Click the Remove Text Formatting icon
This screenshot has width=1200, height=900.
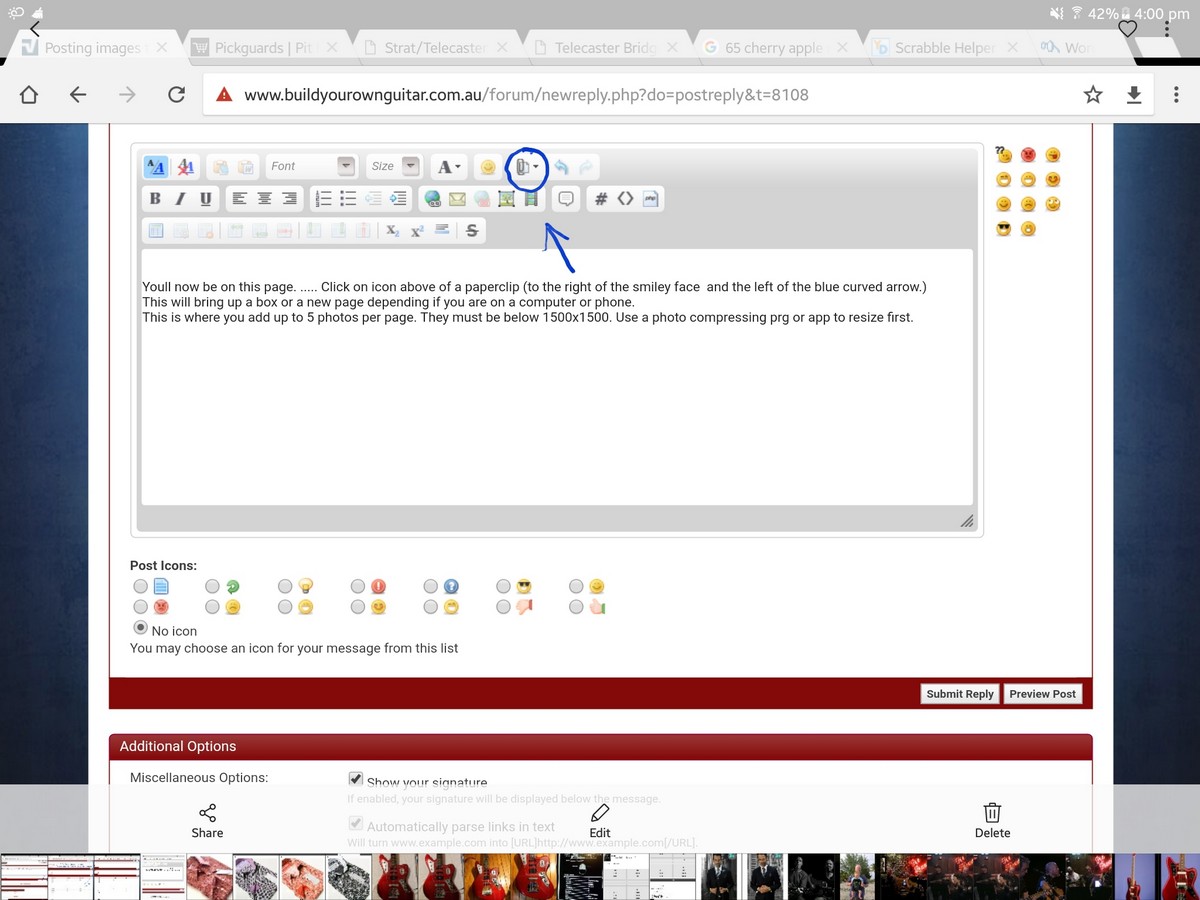[x=186, y=167]
